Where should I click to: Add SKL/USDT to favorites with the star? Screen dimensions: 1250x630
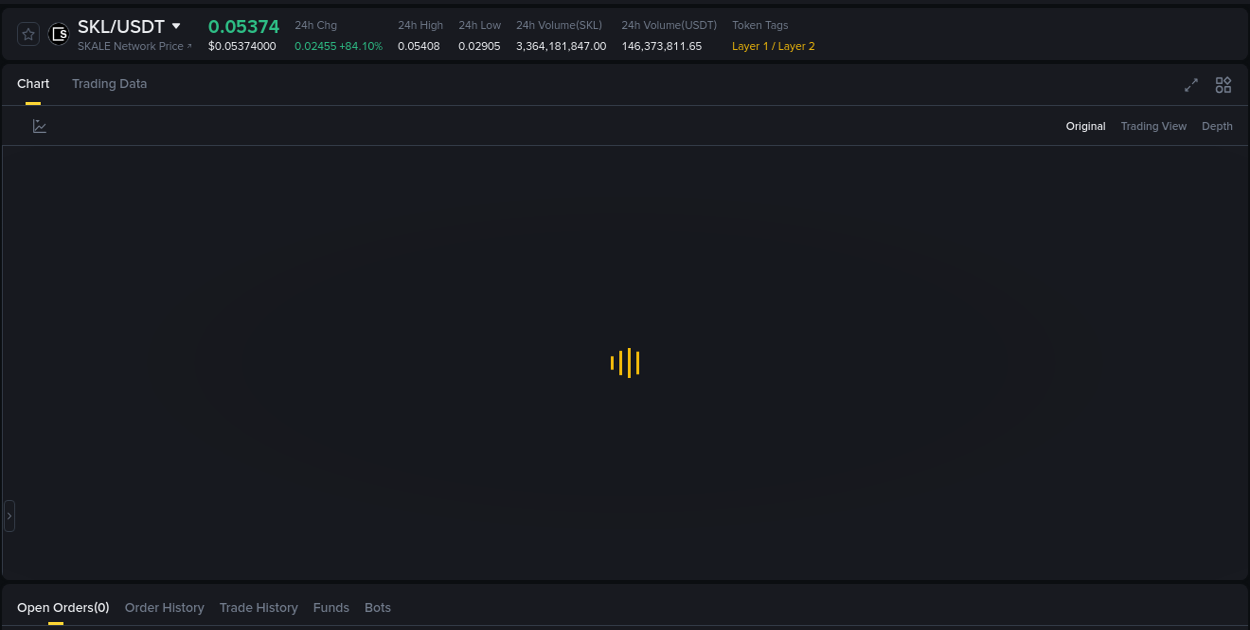28,34
